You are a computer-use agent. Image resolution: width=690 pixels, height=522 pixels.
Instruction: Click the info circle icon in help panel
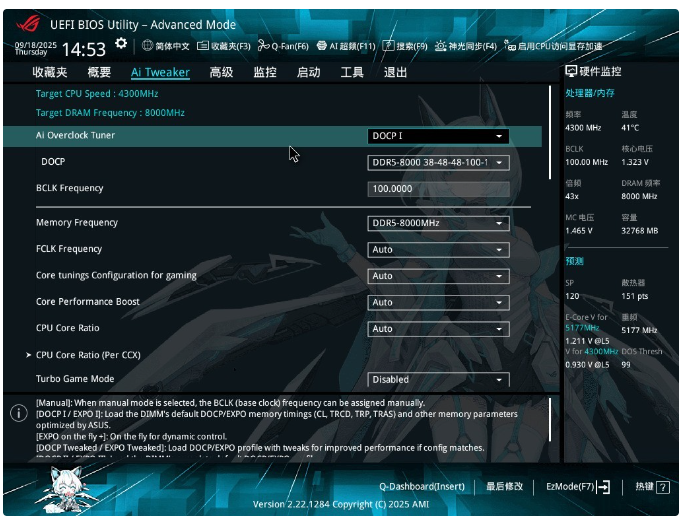pos(19,413)
